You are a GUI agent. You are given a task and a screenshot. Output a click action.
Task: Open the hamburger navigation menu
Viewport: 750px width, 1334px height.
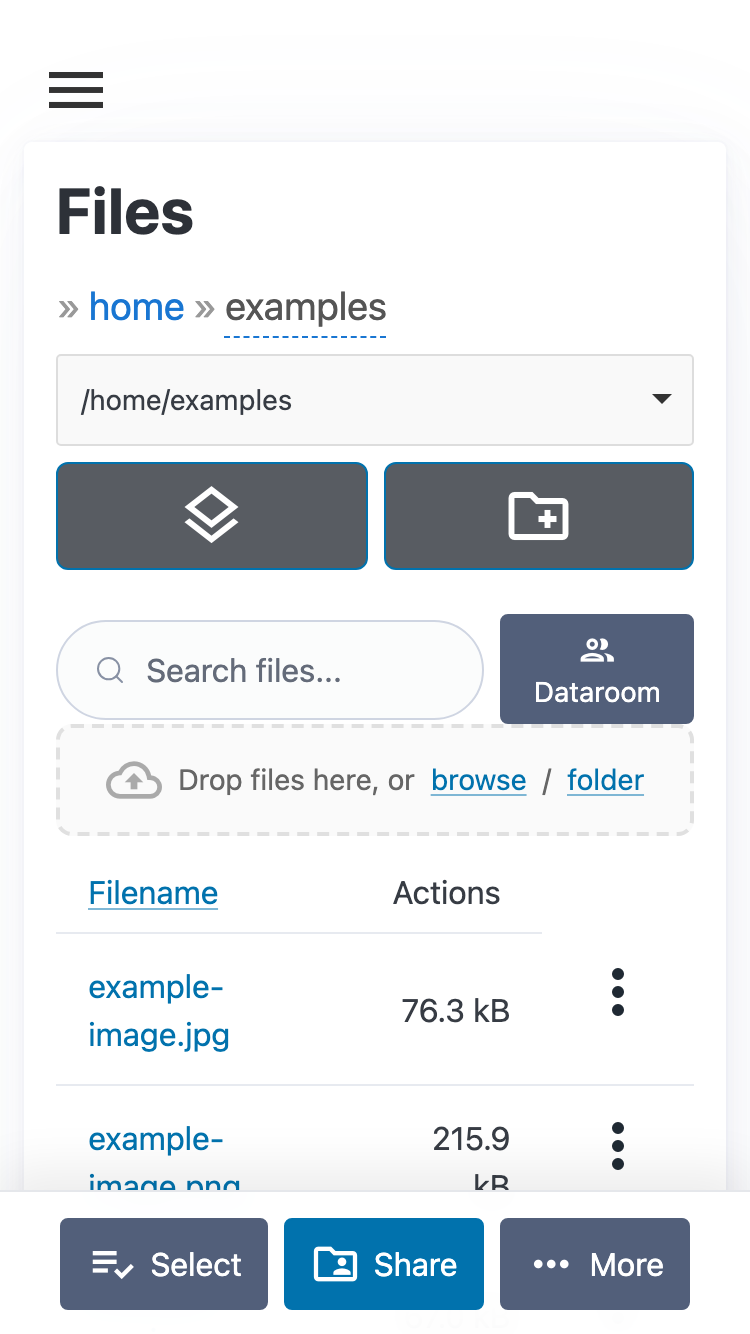click(75, 90)
